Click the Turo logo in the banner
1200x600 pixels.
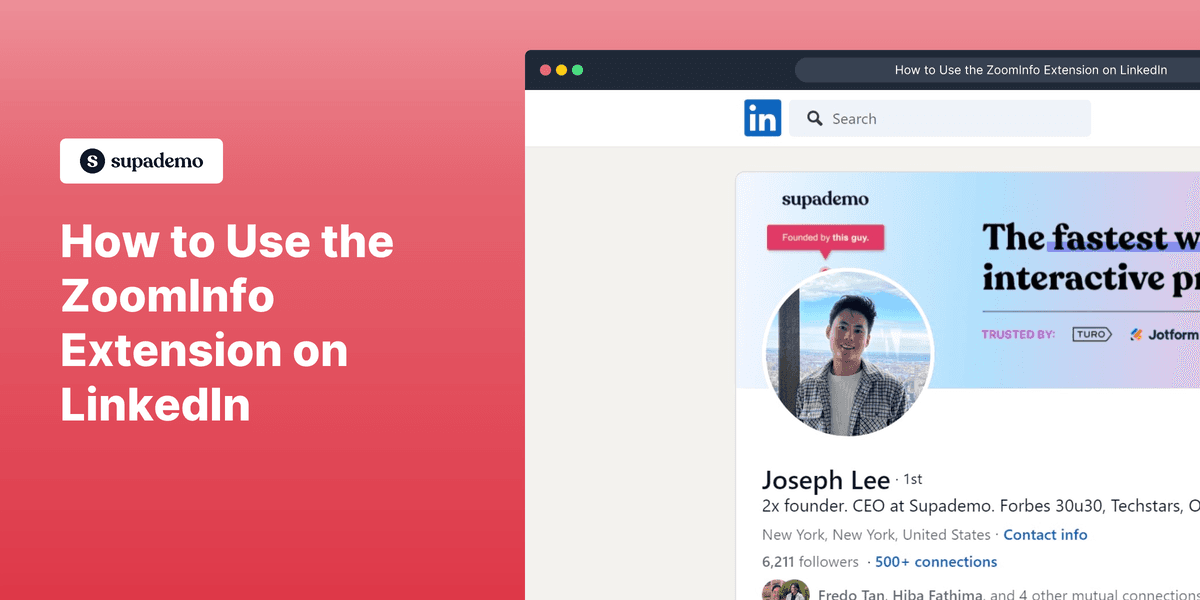tap(1091, 334)
